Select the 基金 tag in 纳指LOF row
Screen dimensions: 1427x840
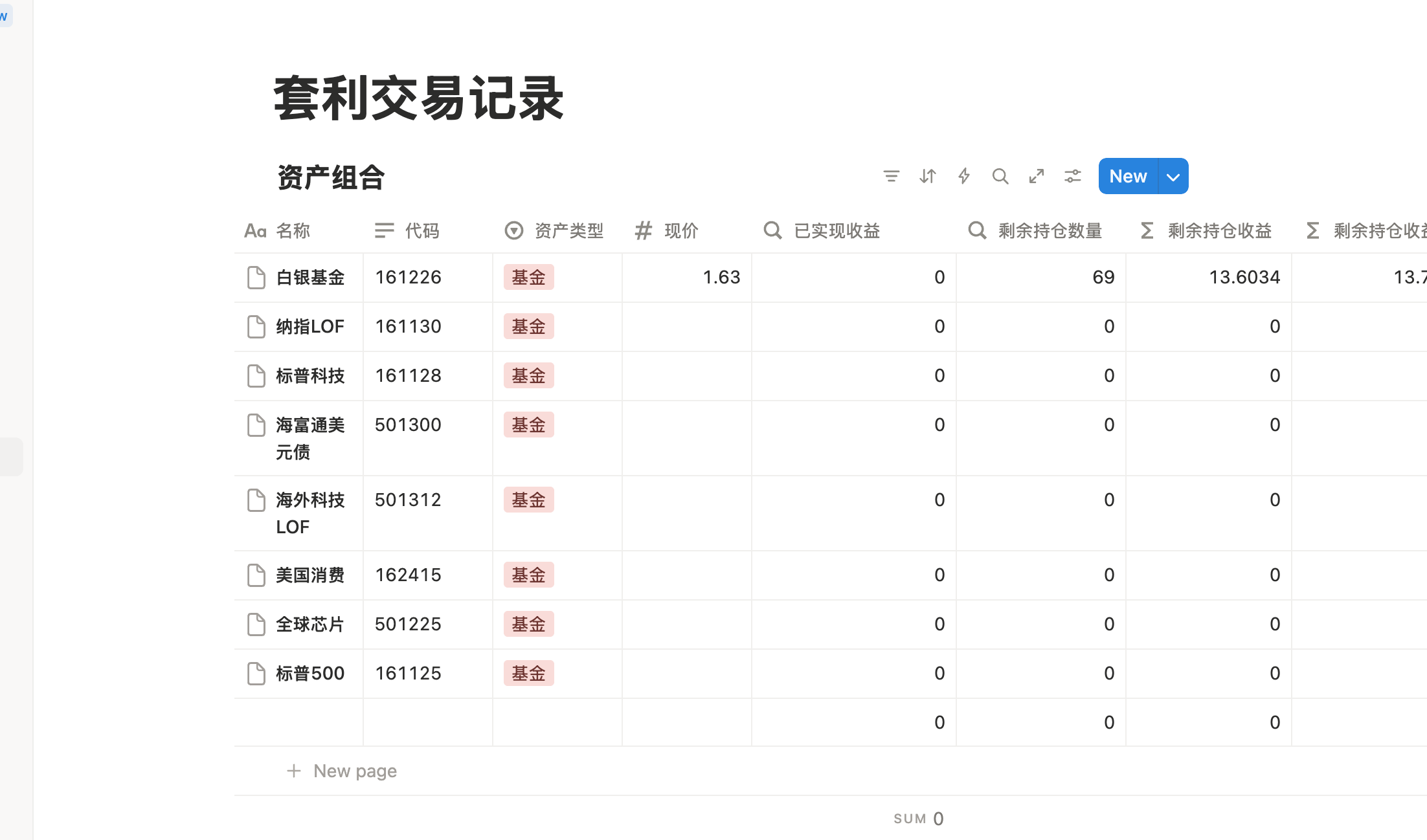[x=528, y=327]
